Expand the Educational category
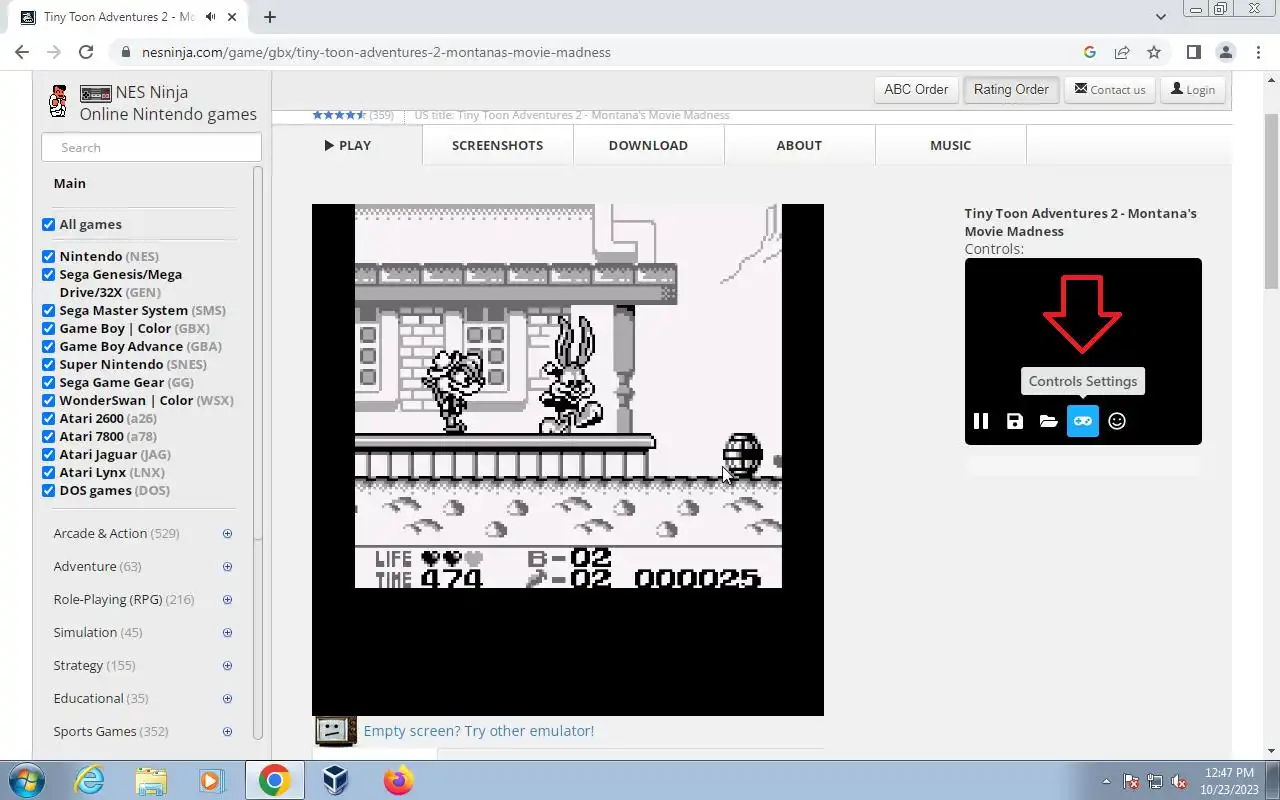Screen dimensions: 1280x800 (x=227, y=699)
